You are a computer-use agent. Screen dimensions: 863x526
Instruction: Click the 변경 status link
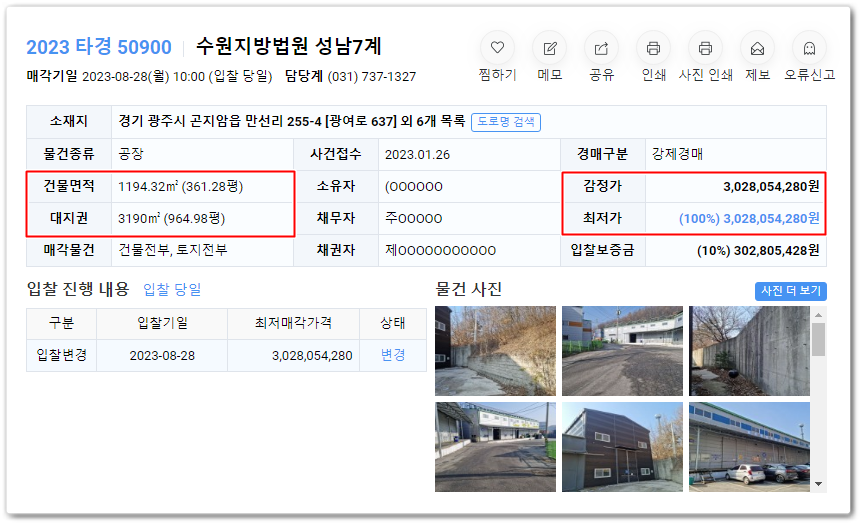point(393,355)
